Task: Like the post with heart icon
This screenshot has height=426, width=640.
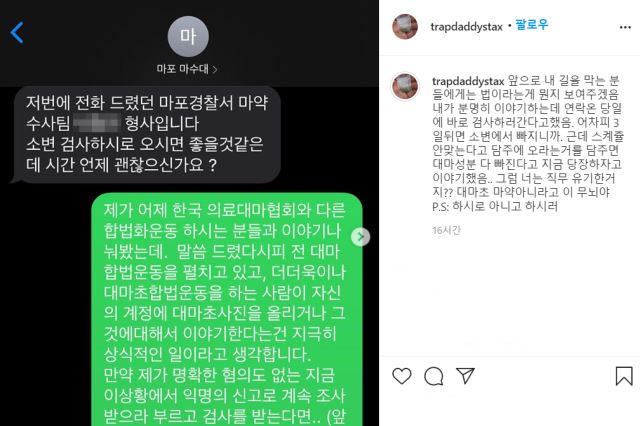Action: pos(402,376)
